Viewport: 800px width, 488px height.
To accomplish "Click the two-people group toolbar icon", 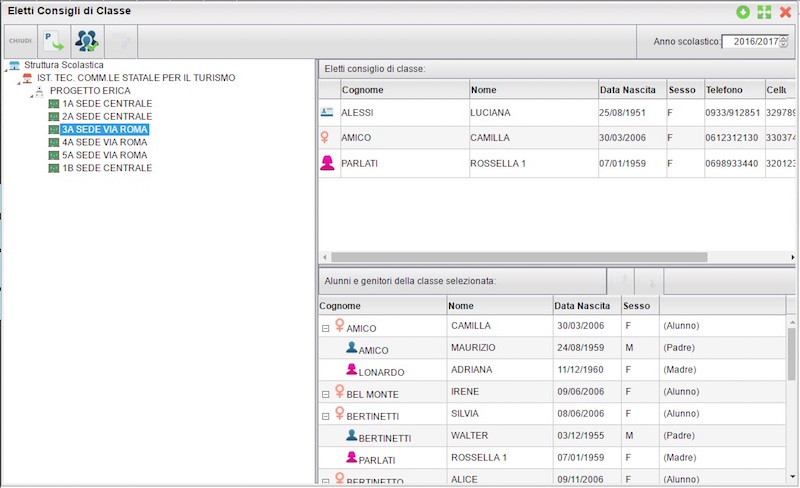I will pyautogui.click(x=87, y=41).
